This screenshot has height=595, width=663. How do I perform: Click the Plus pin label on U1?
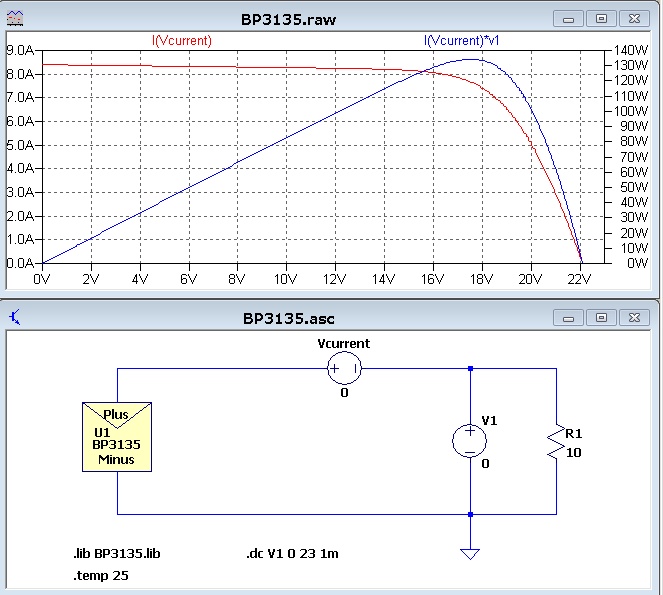(115, 414)
